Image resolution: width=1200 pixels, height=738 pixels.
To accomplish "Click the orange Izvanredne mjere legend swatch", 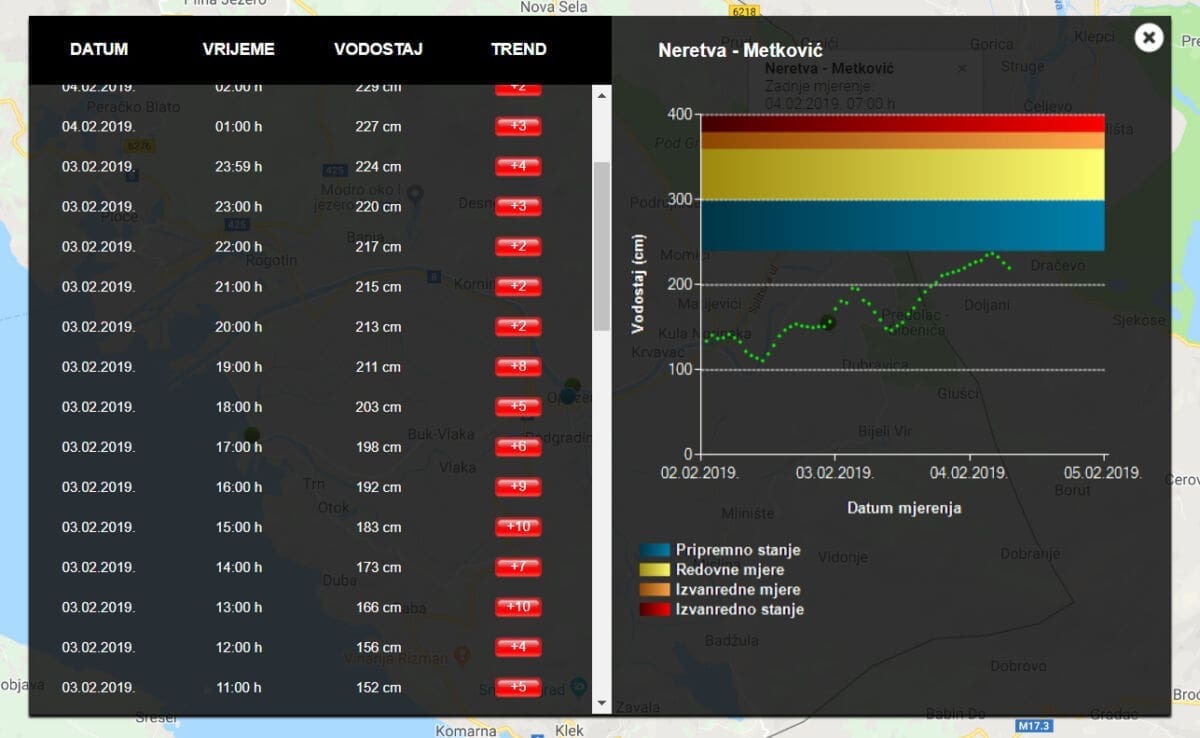I will [x=655, y=590].
